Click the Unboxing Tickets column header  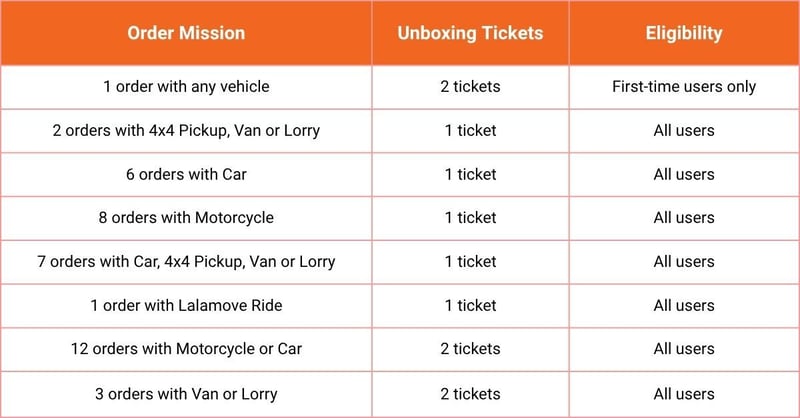470,33
